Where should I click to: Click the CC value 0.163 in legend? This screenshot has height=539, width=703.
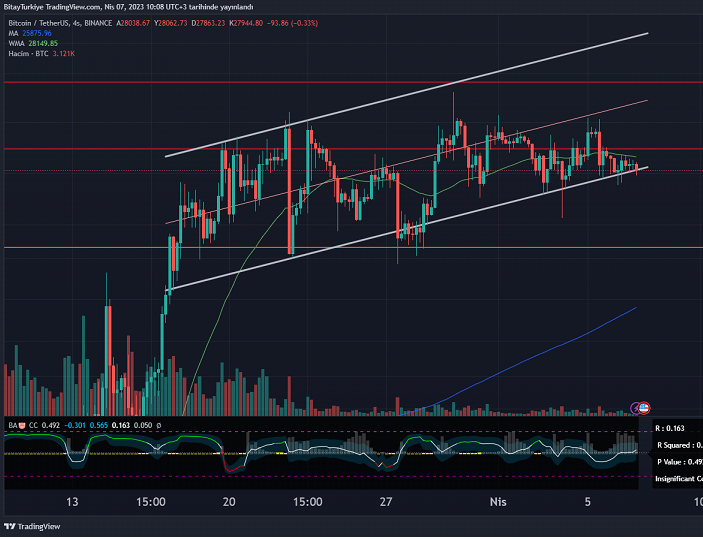[x=121, y=425]
